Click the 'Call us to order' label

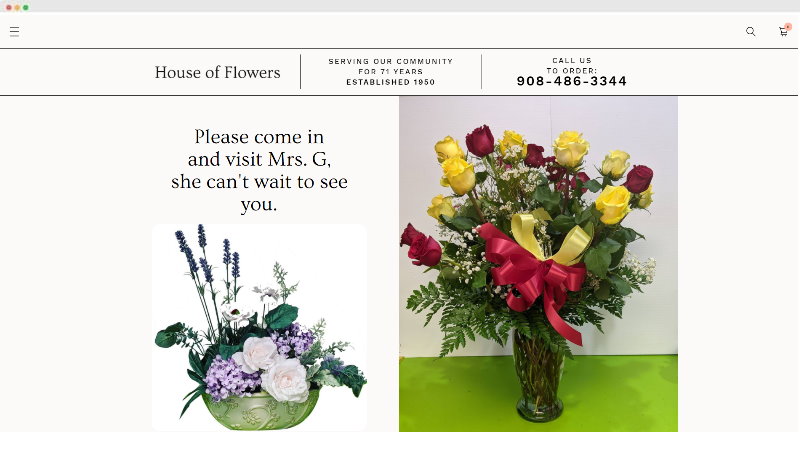[x=571, y=65]
